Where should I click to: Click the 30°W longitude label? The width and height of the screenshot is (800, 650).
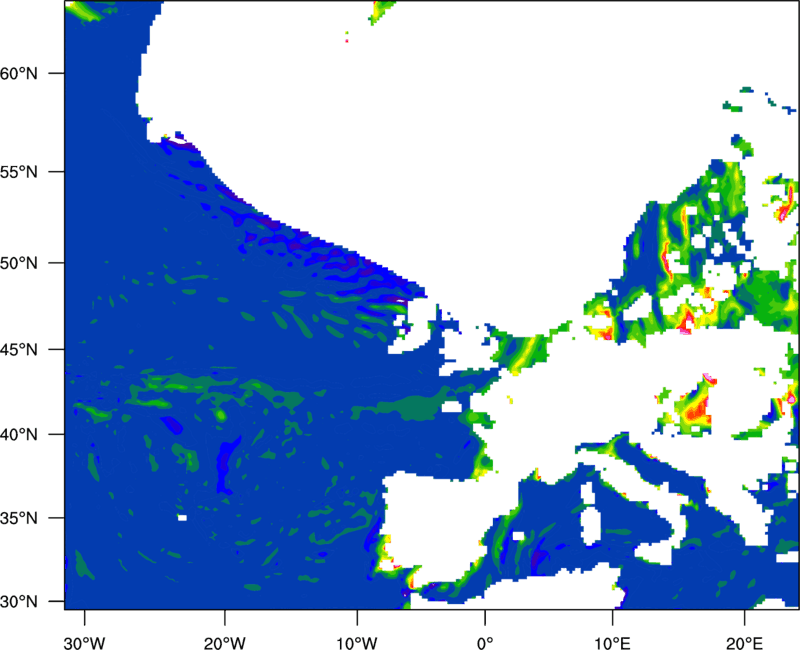pos(84,643)
